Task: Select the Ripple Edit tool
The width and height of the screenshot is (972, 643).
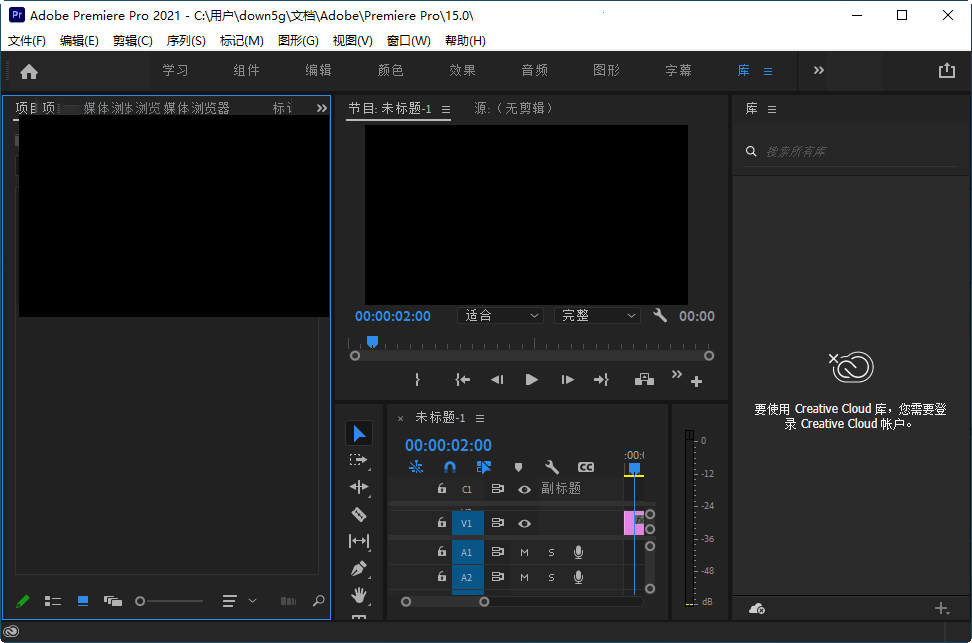Action: click(358, 487)
